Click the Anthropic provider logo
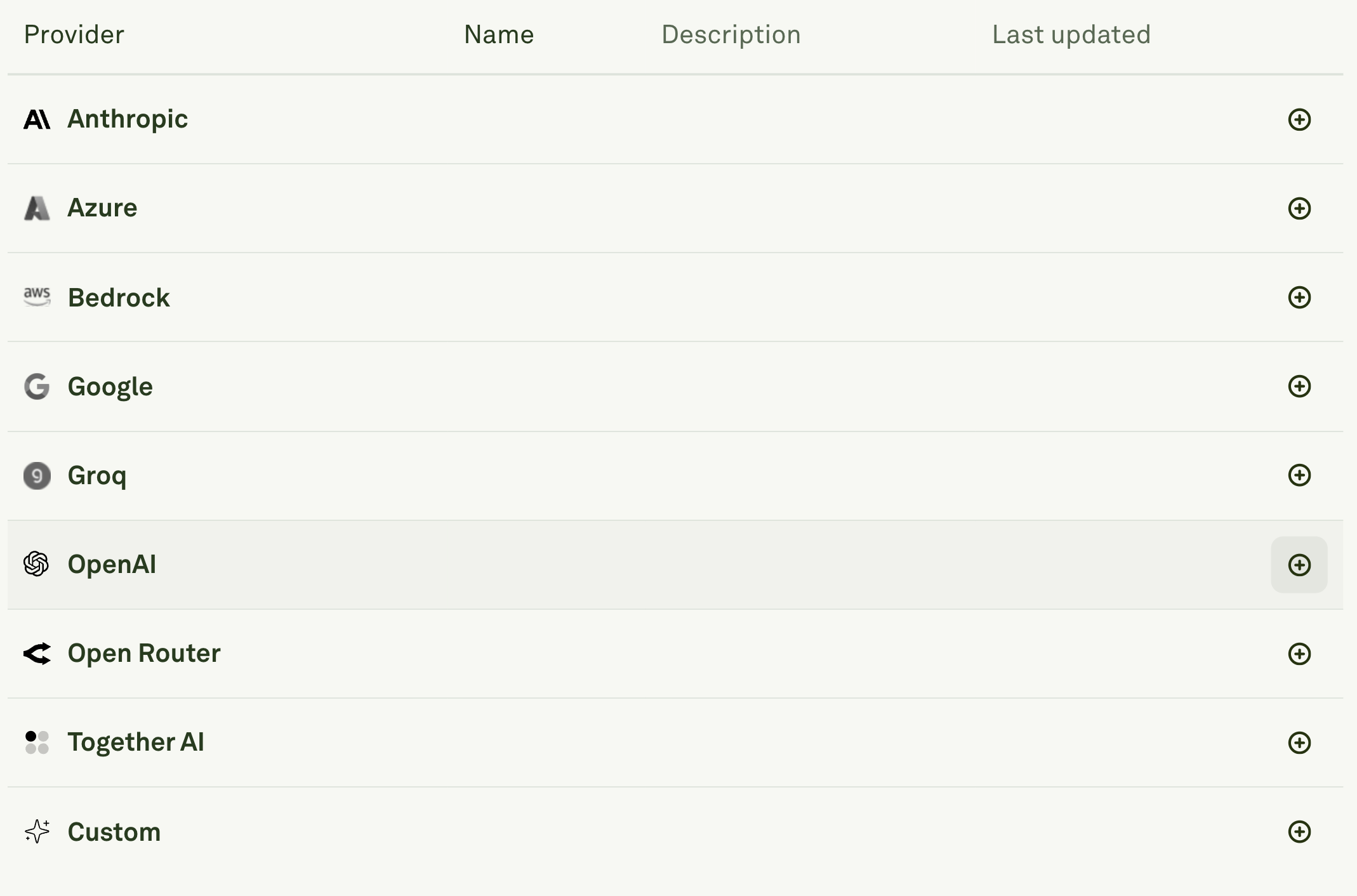The height and width of the screenshot is (896, 1357). 37,119
